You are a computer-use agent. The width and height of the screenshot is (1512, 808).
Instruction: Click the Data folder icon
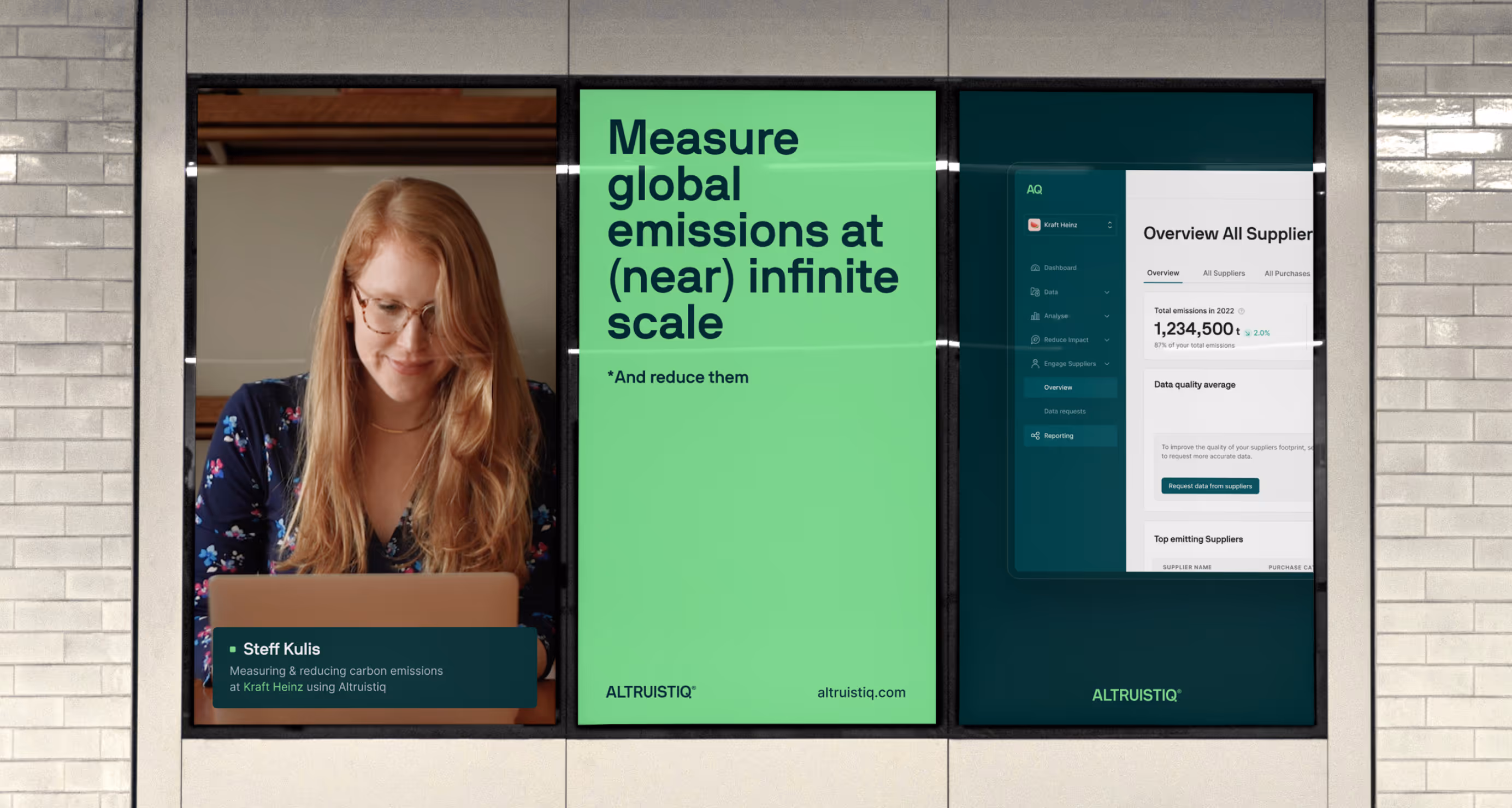[x=1035, y=292]
